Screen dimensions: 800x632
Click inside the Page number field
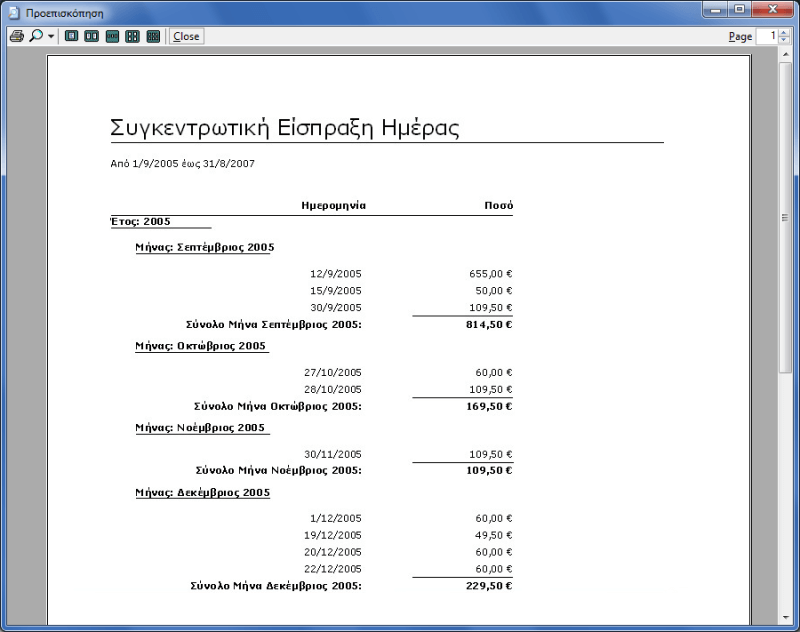pos(766,36)
